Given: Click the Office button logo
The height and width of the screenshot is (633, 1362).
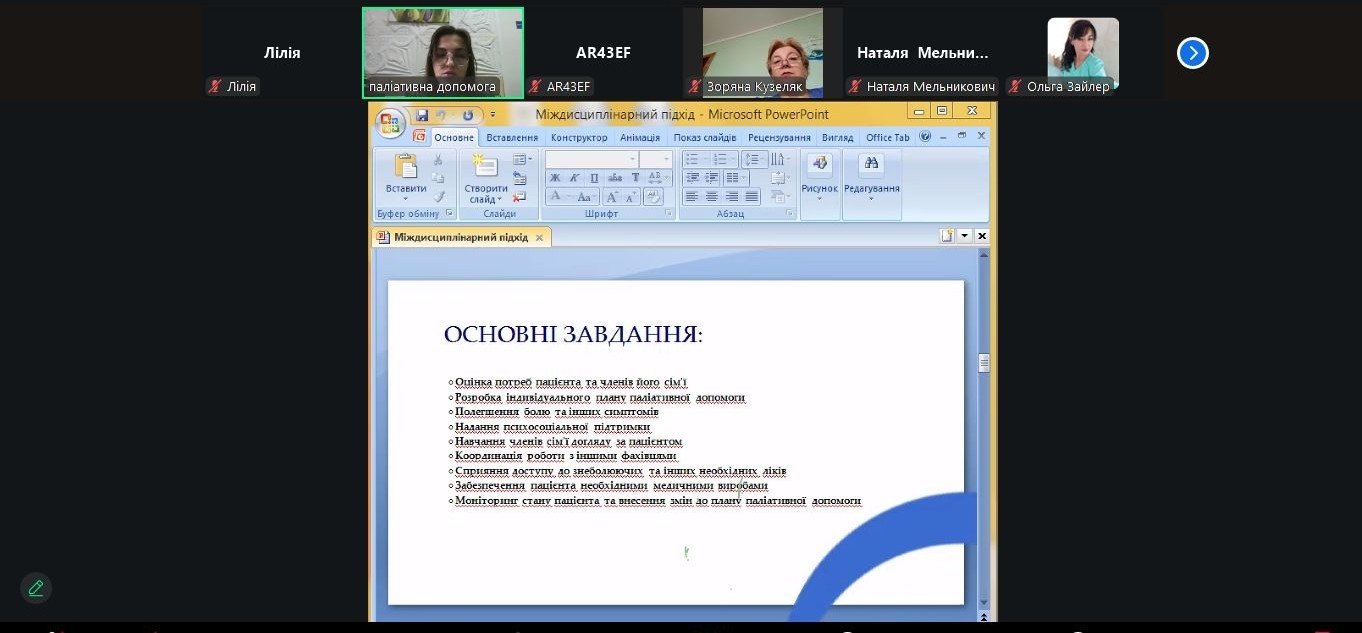Looking at the screenshot, I should click(x=390, y=124).
